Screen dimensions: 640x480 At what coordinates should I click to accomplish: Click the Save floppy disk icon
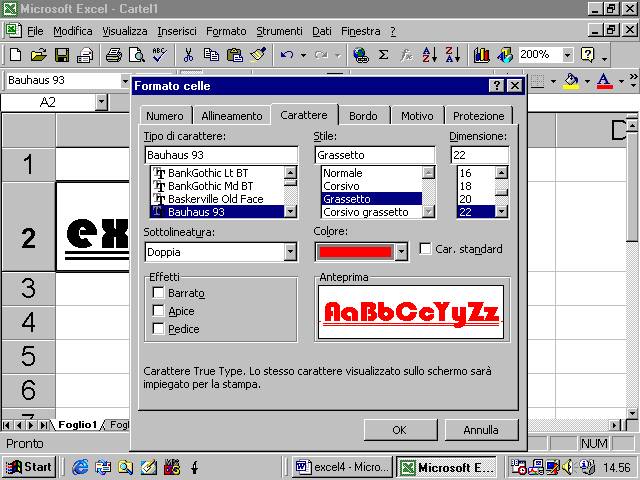(x=62, y=55)
